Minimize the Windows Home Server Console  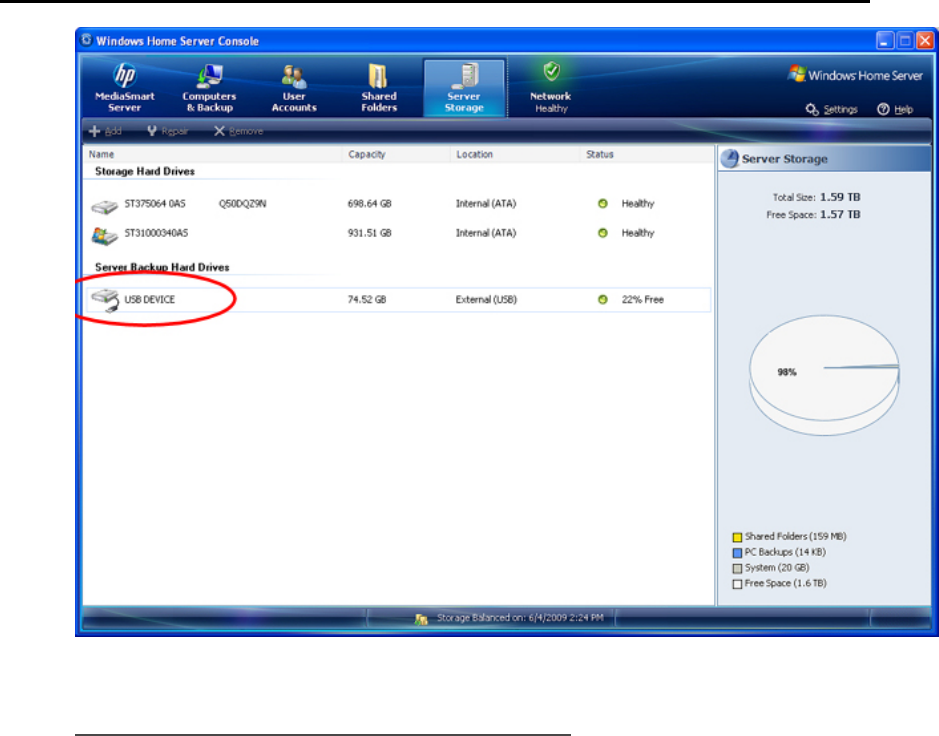click(885, 41)
